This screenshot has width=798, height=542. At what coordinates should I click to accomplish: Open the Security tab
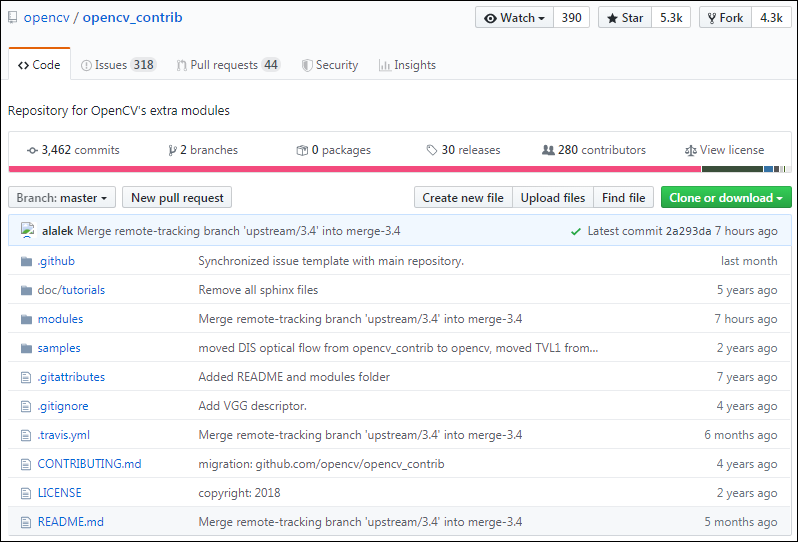pos(330,65)
